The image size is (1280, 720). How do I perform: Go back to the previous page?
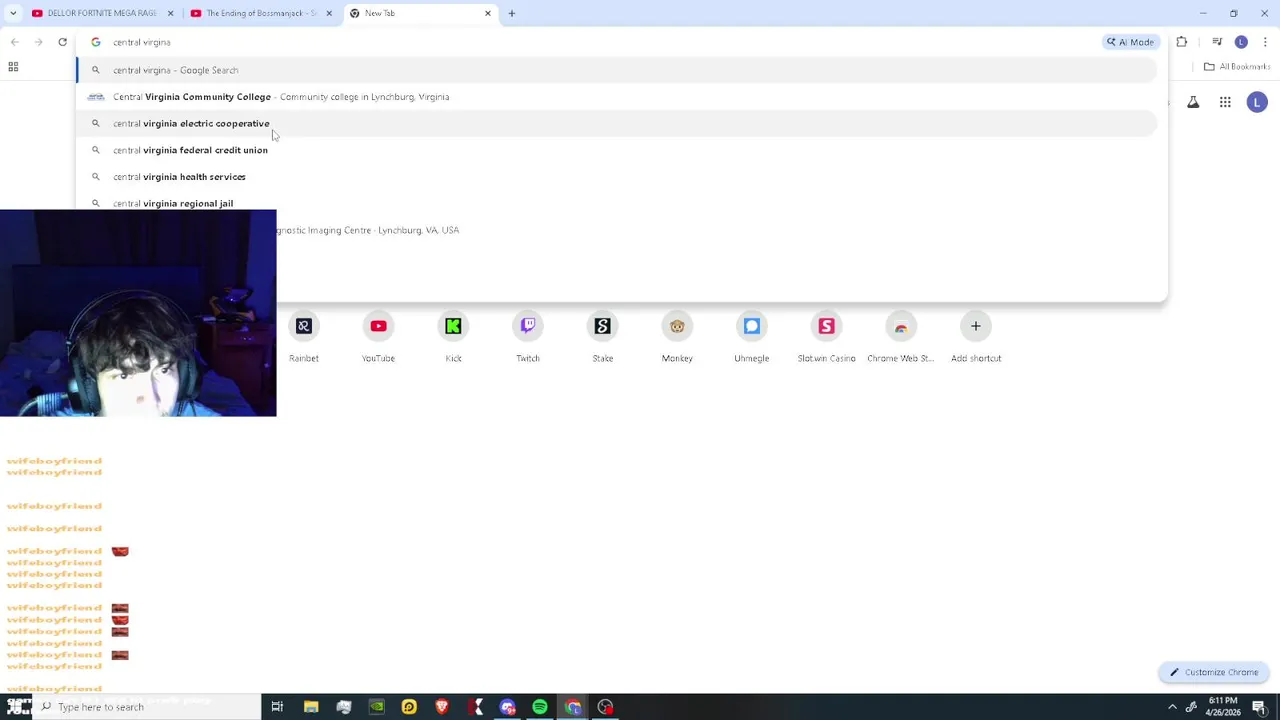coord(14,42)
